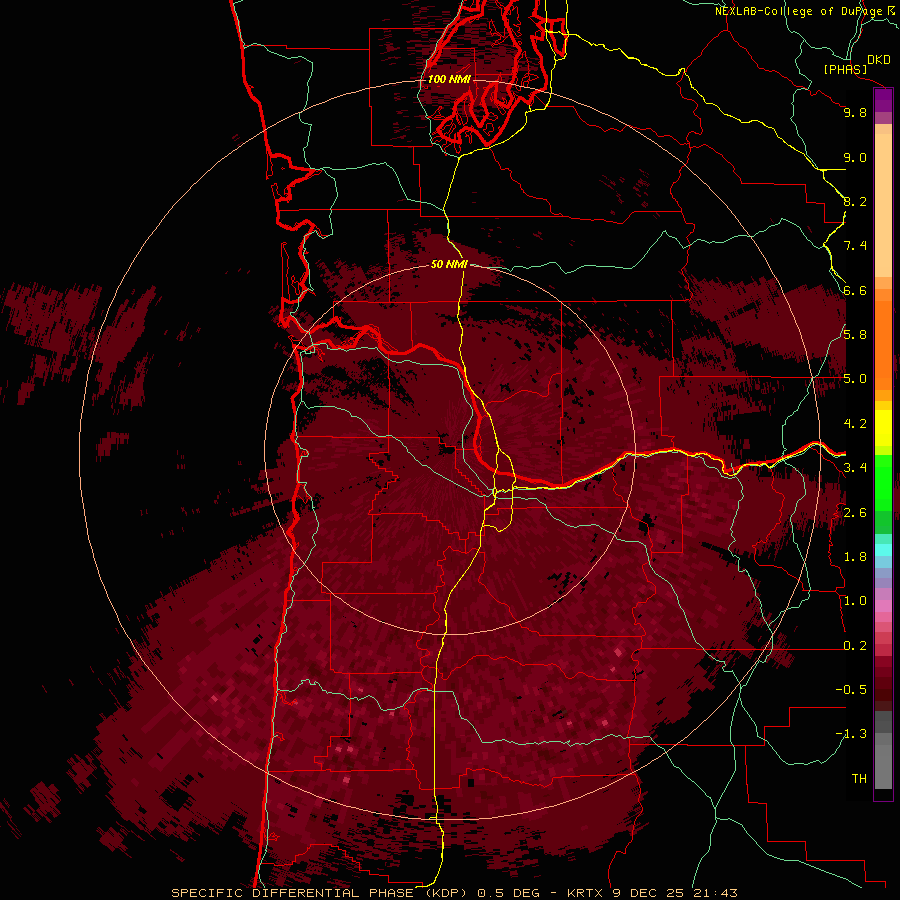Click the KRTX 9 DEC 25 21:43 timestamp
The width and height of the screenshot is (900, 900).
pos(652,893)
